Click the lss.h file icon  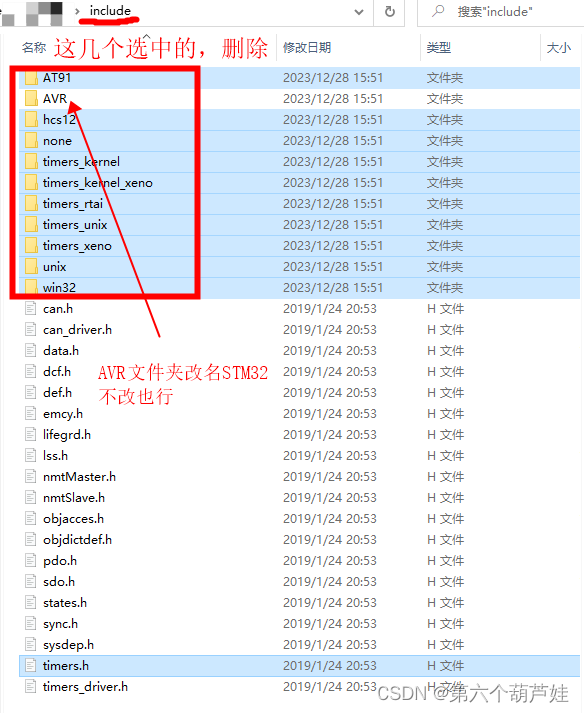click(x=30, y=455)
